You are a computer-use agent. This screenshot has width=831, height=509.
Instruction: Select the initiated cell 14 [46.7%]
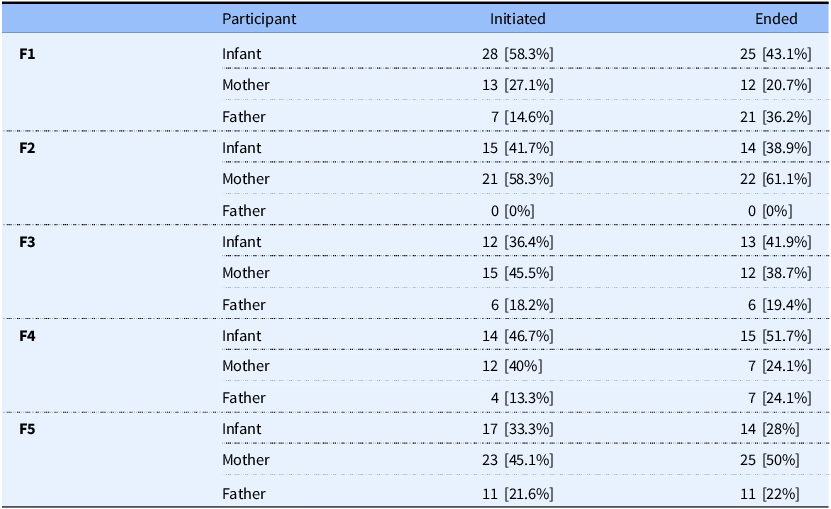(x=517, y=336)
